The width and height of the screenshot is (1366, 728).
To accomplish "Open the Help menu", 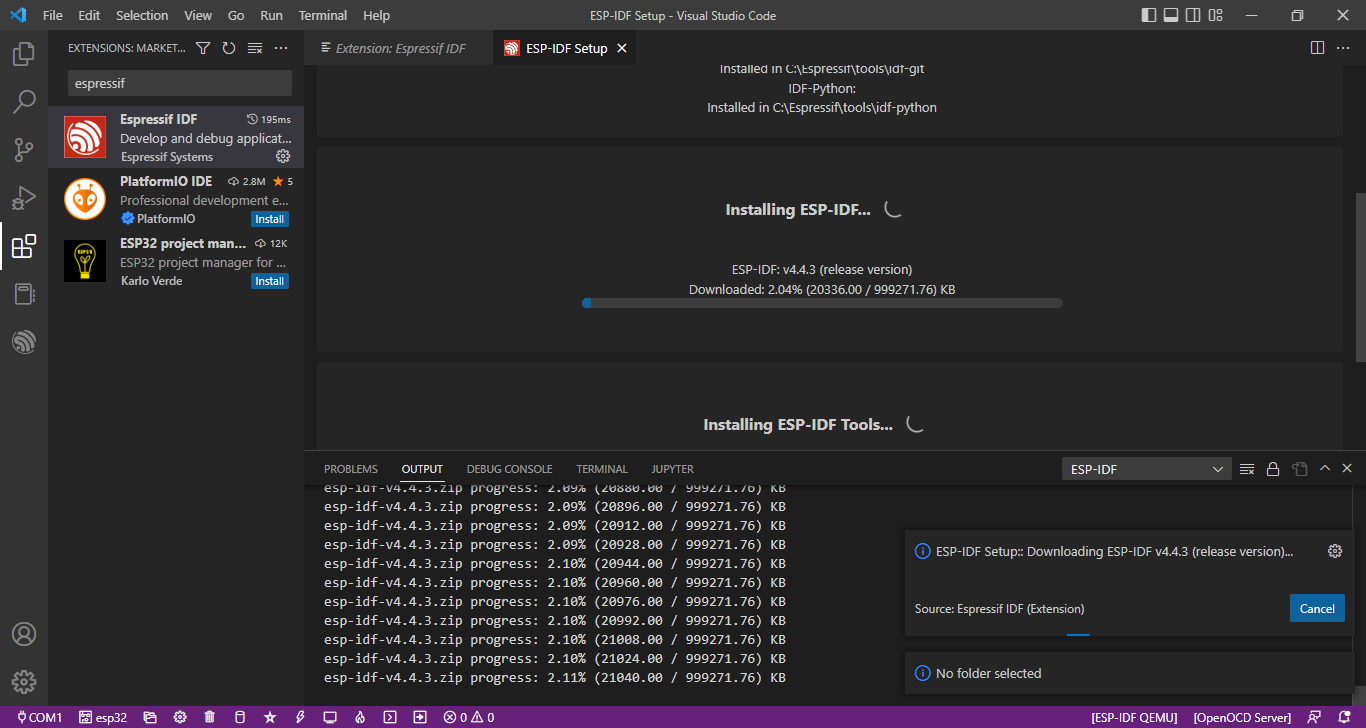I will (x=377, y=16).
